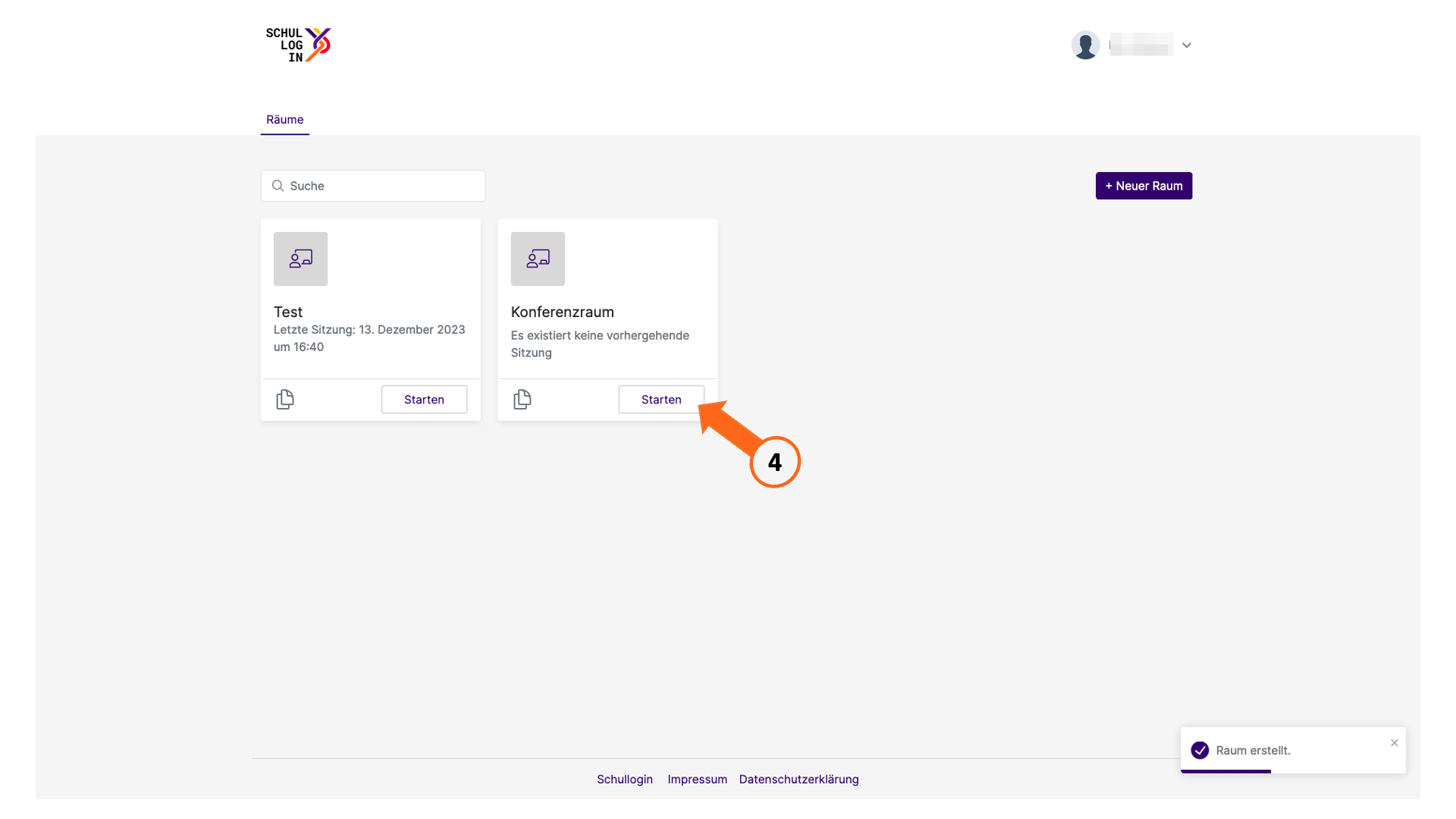
Task: Open the Konferenzraum room thumbnail icon
Action: pyautogui.click(x=538, y=259)
